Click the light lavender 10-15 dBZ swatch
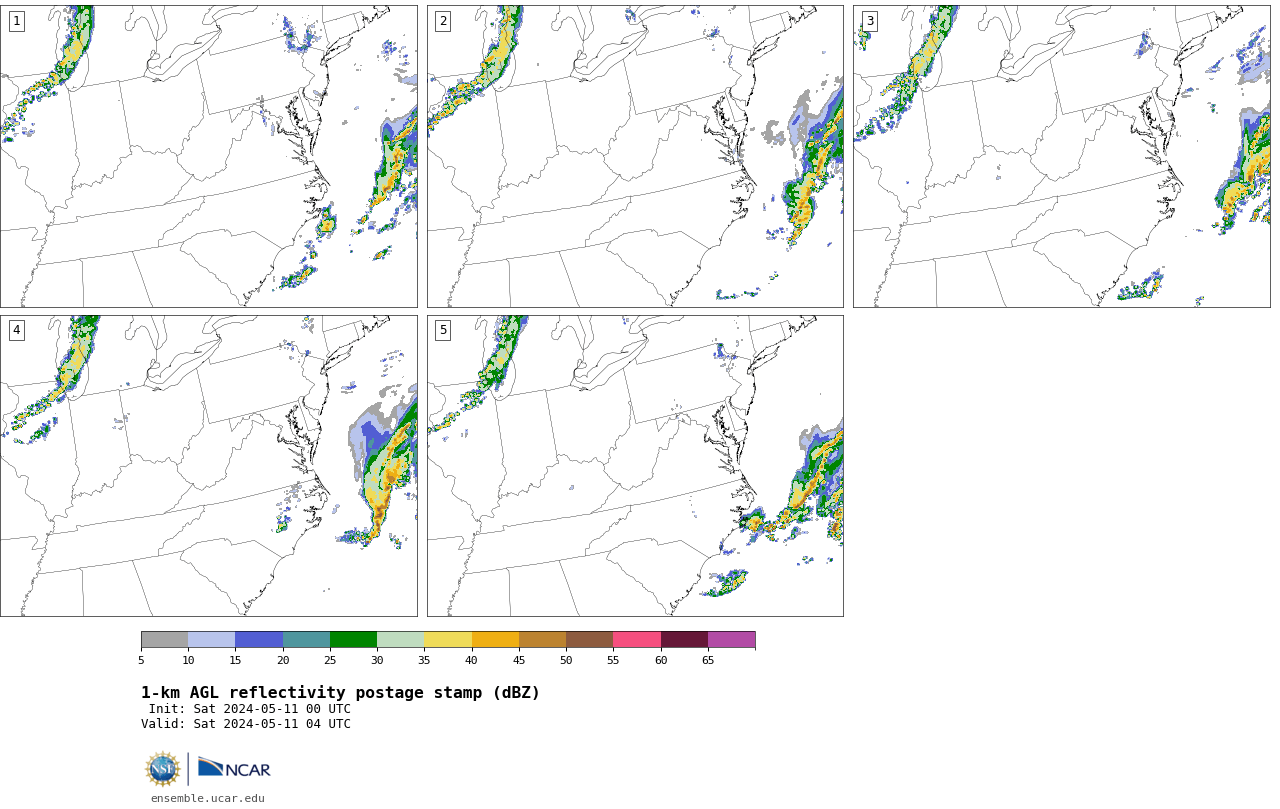The height and width of the screenshot is (809, 1280). [x=212, y=640]
